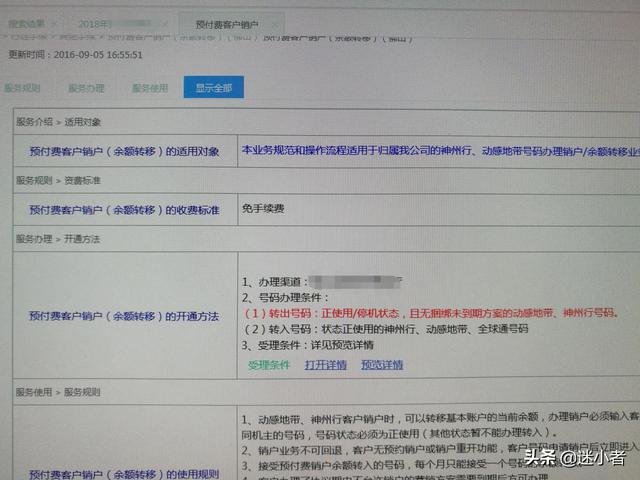Screen dimensions: 640x480
Task: Click rule 2 销户业务不可回退 text
Action: (x=440, y=449)
